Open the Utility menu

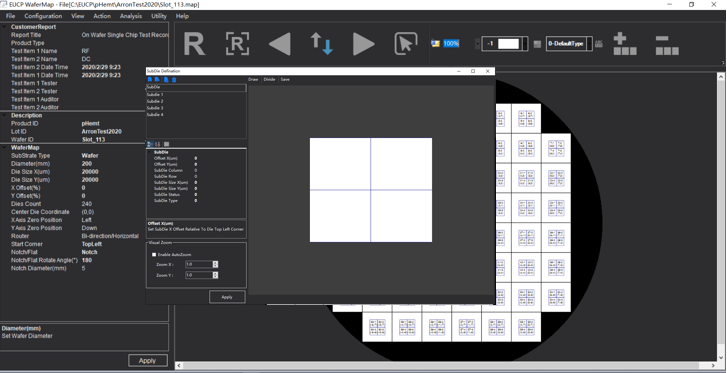pos(159,16)
